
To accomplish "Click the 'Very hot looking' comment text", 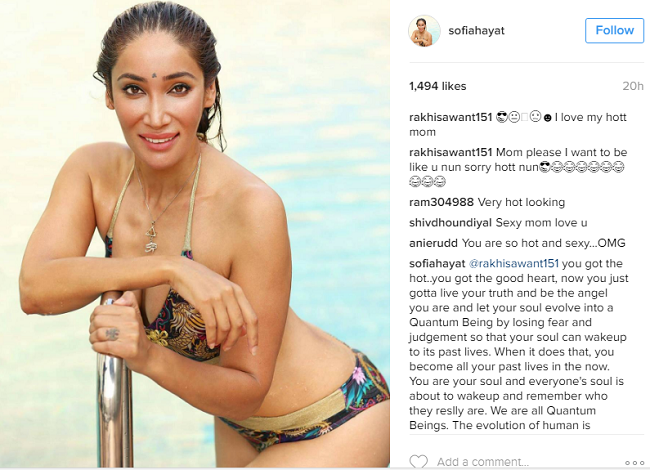I will click(x=521, y=202).
